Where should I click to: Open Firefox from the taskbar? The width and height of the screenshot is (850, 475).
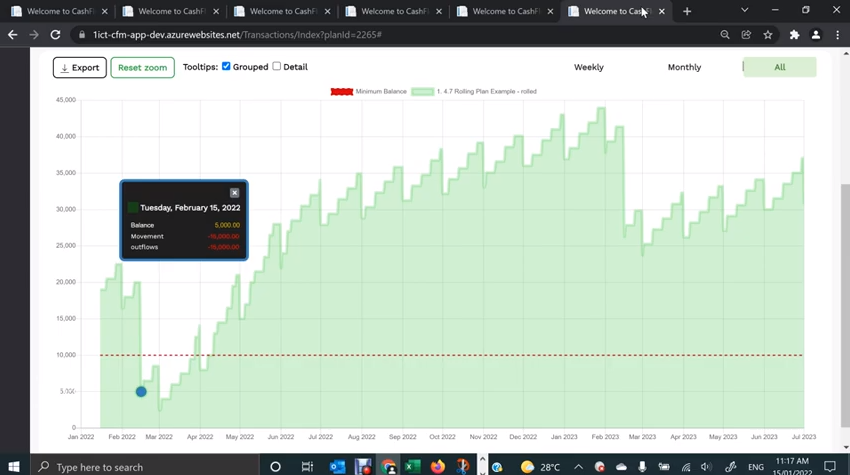coord(437,466)
